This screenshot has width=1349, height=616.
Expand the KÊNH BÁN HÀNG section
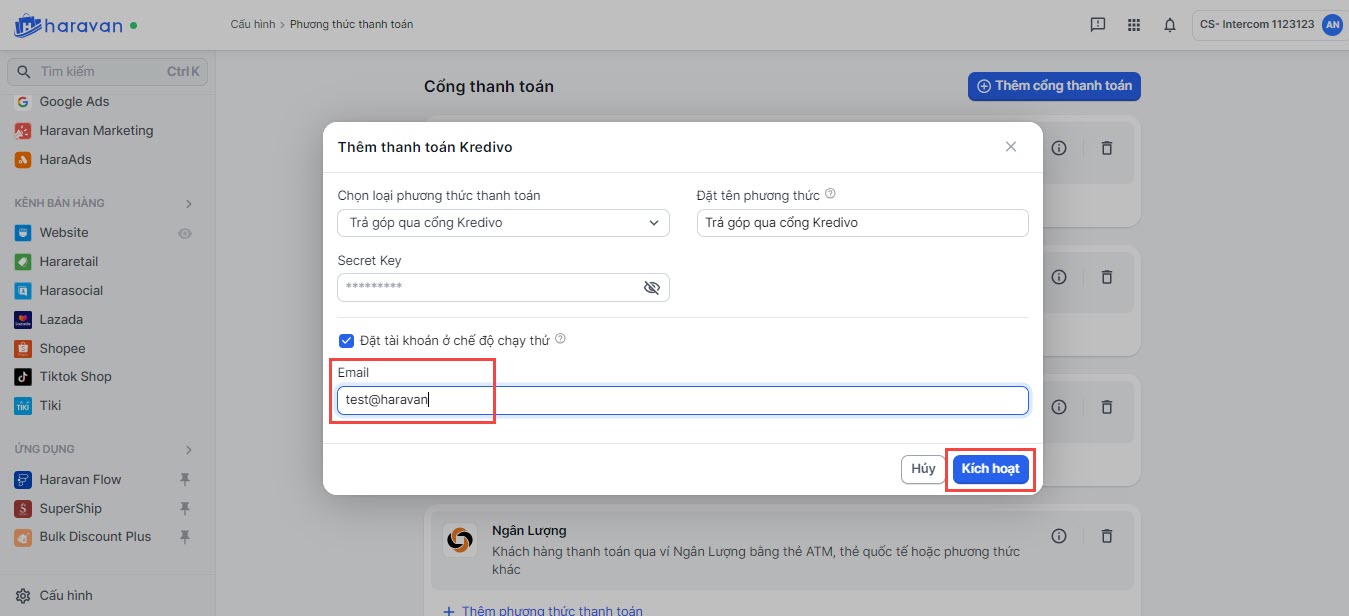click(189, 204)
